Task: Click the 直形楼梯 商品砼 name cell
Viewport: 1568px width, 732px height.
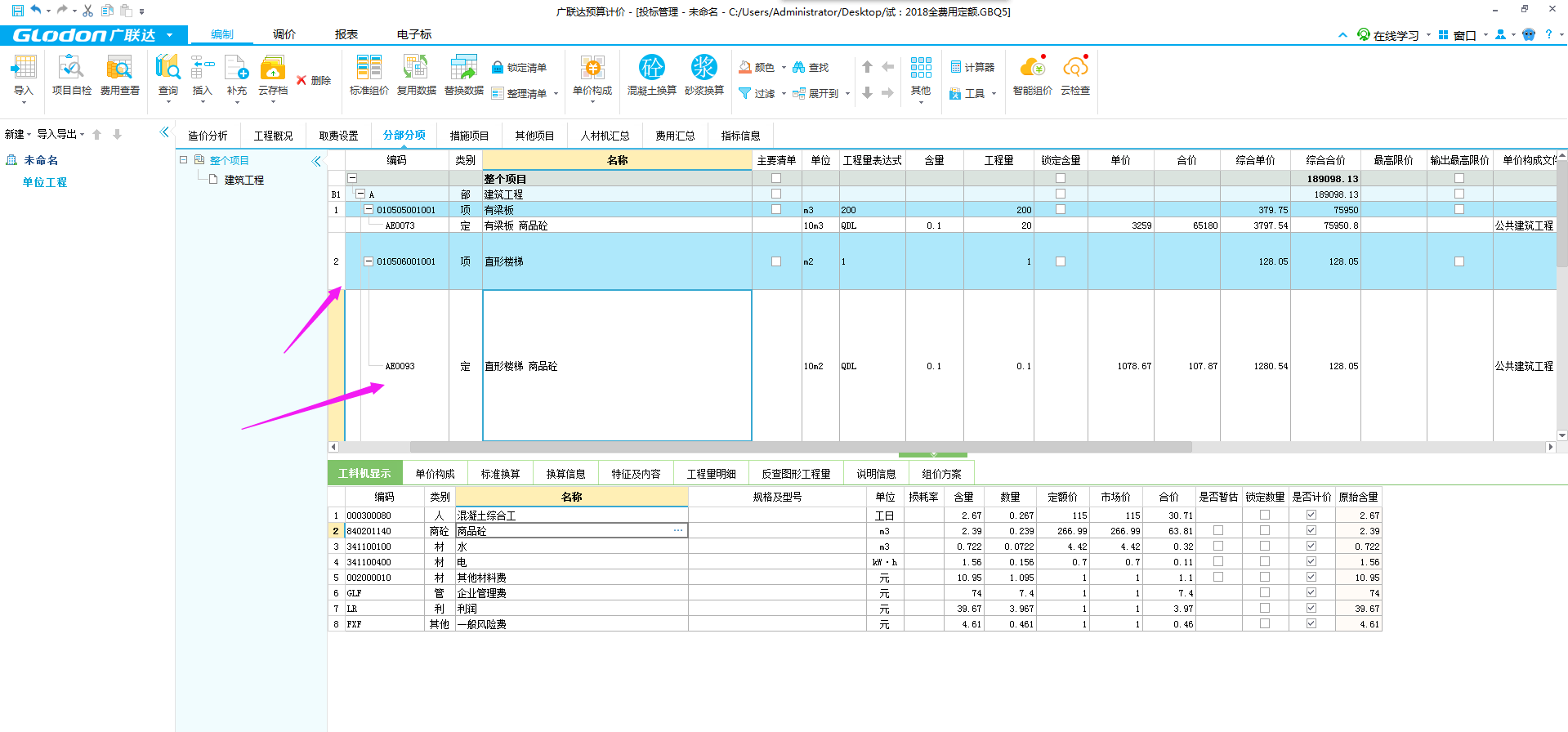Action: (x=617, y=365)
